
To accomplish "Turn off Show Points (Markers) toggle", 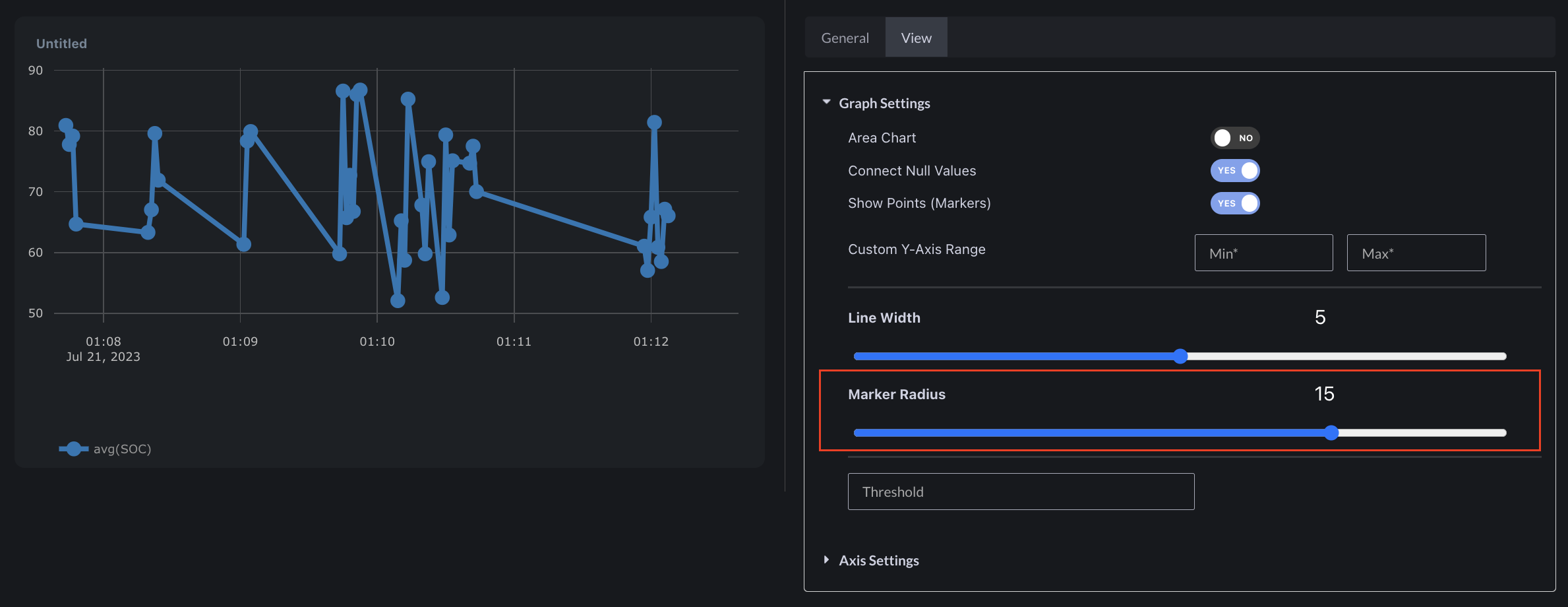I will point(1234,203).
